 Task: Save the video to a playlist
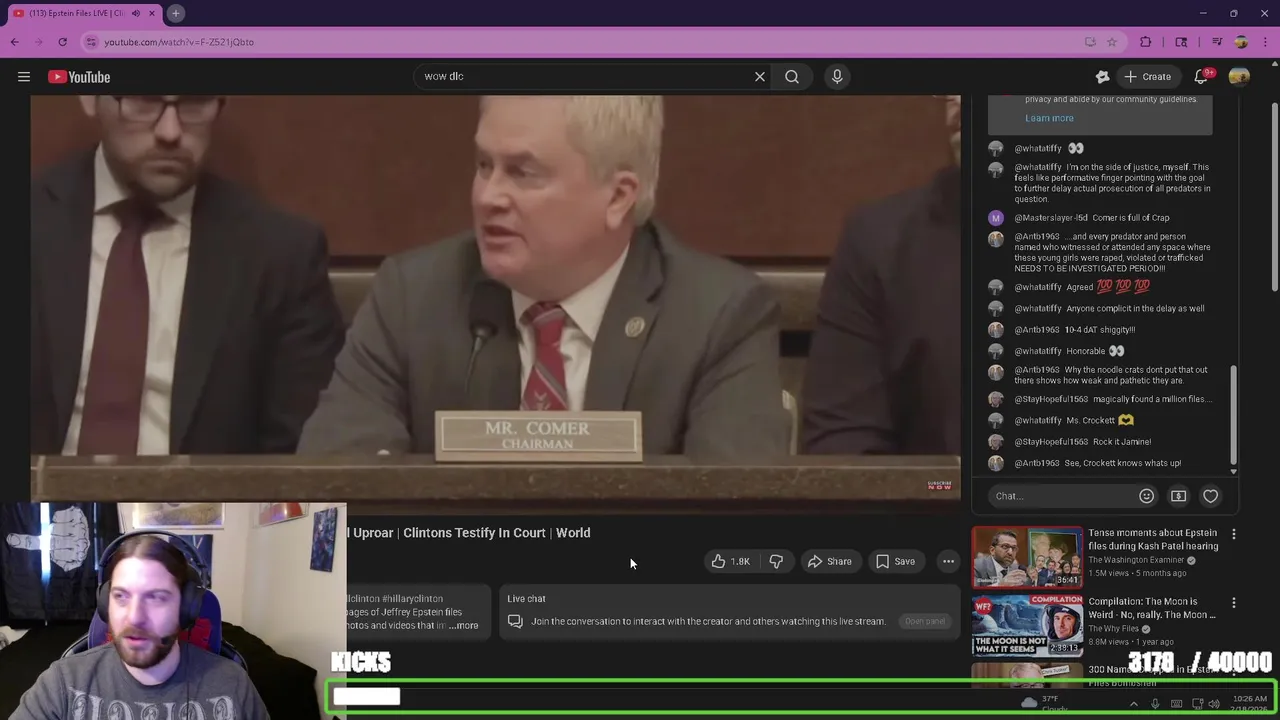895,561
